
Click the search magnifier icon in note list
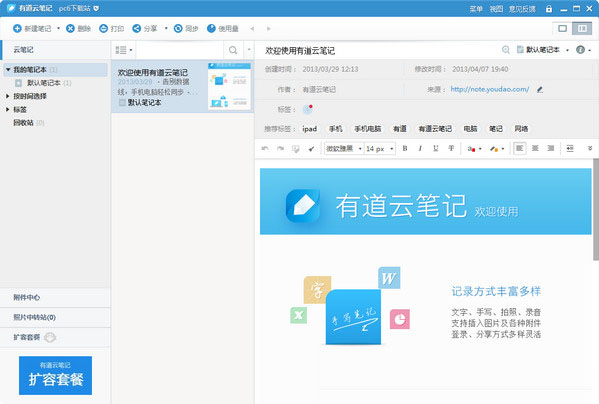pyautogui.click(x=233, y=50)
